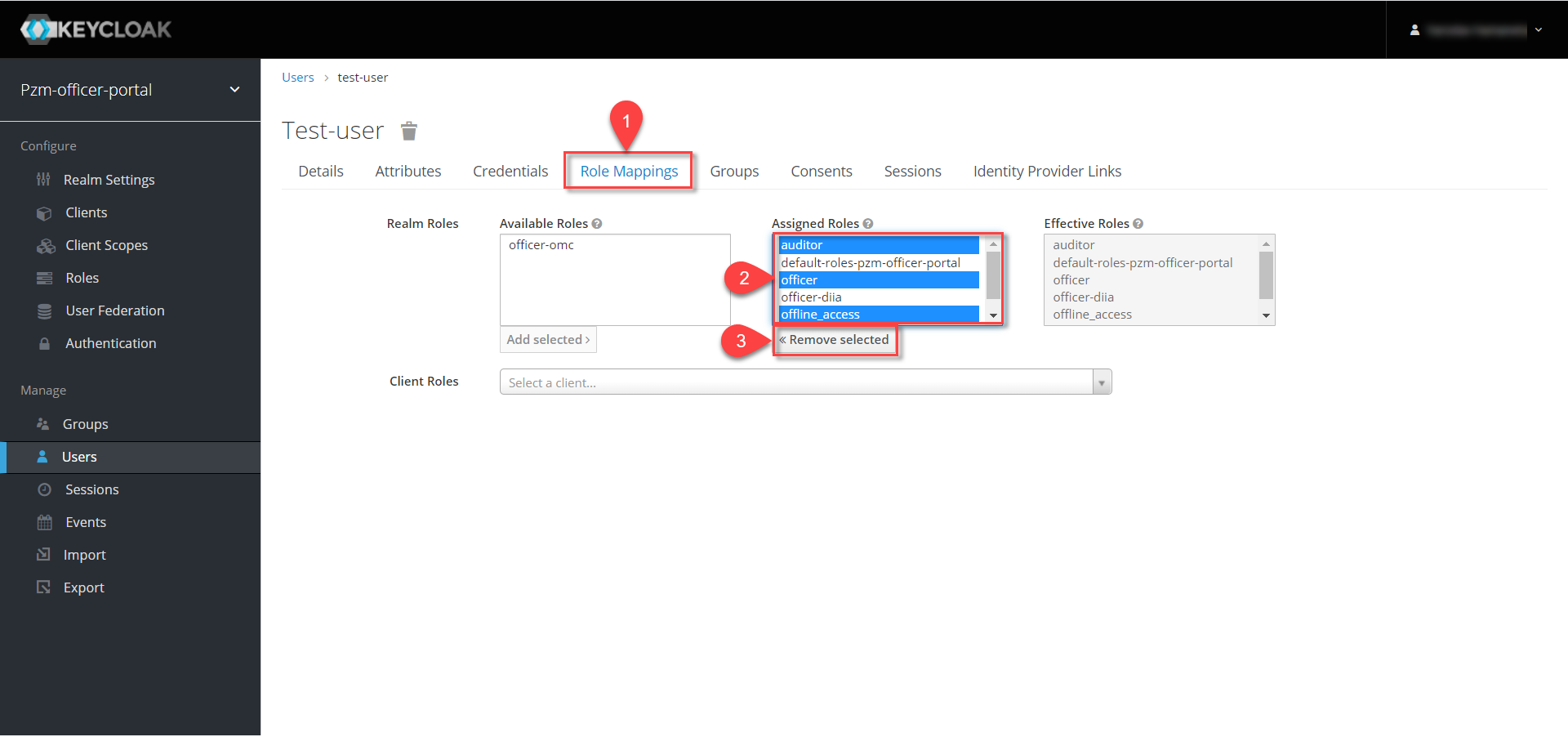The image size is (1568, 737).
Task: Click the Users breadcrumb link
Action: [x=298, y=78]
